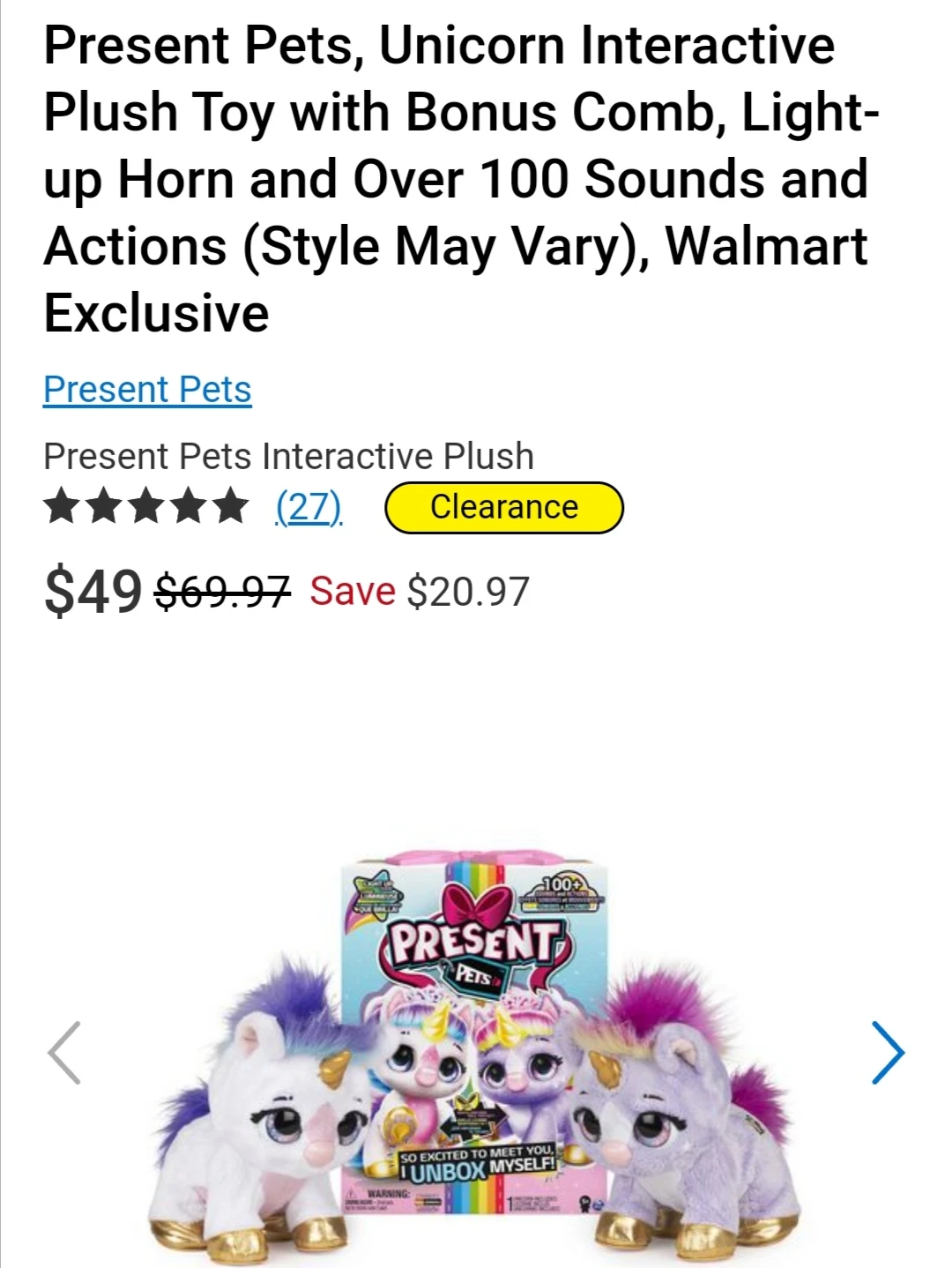Screen dimensions: 952x1268
Task: Click the middle star of the rating row
Action: (146, 507)
